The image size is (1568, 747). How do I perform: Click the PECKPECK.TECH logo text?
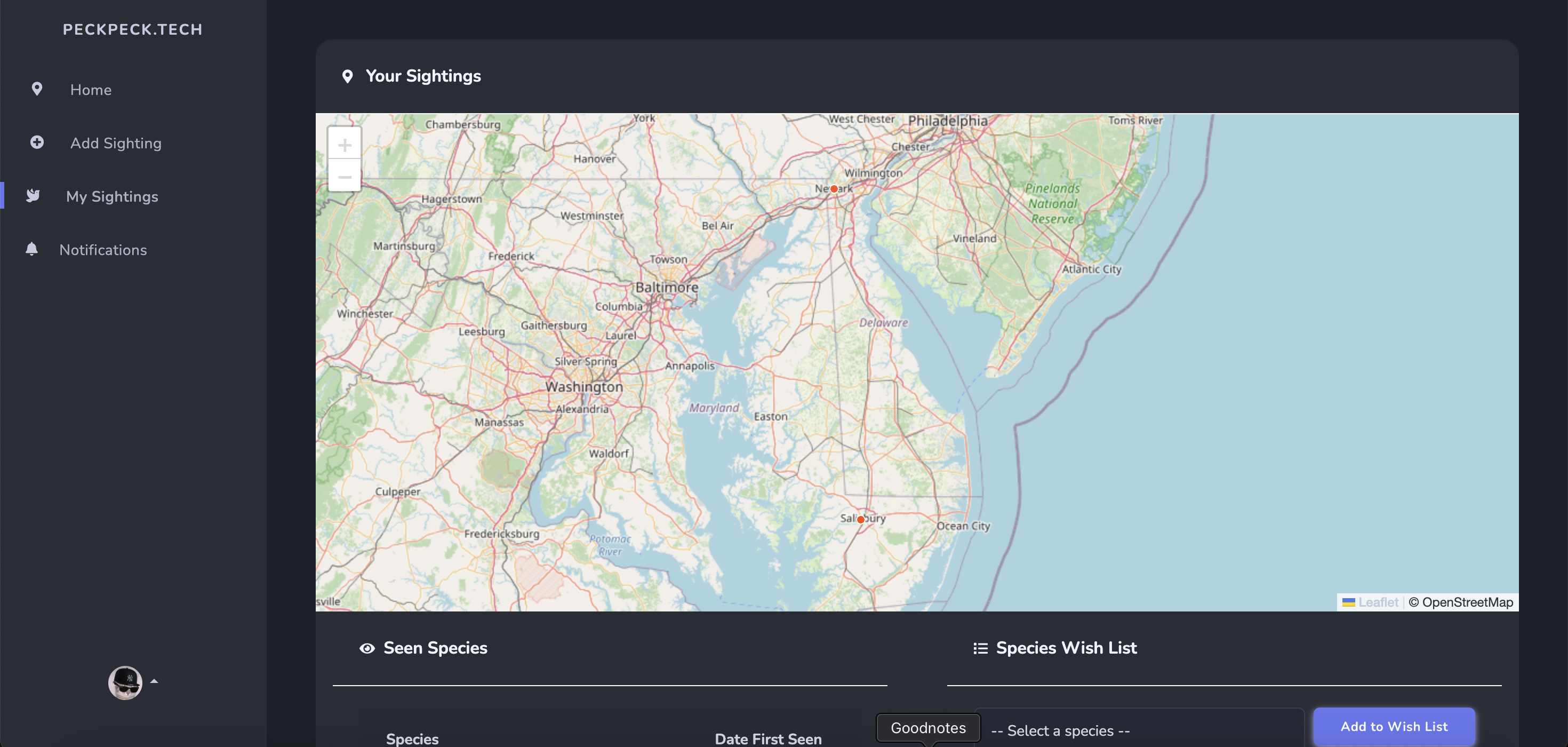coord(132,29)
